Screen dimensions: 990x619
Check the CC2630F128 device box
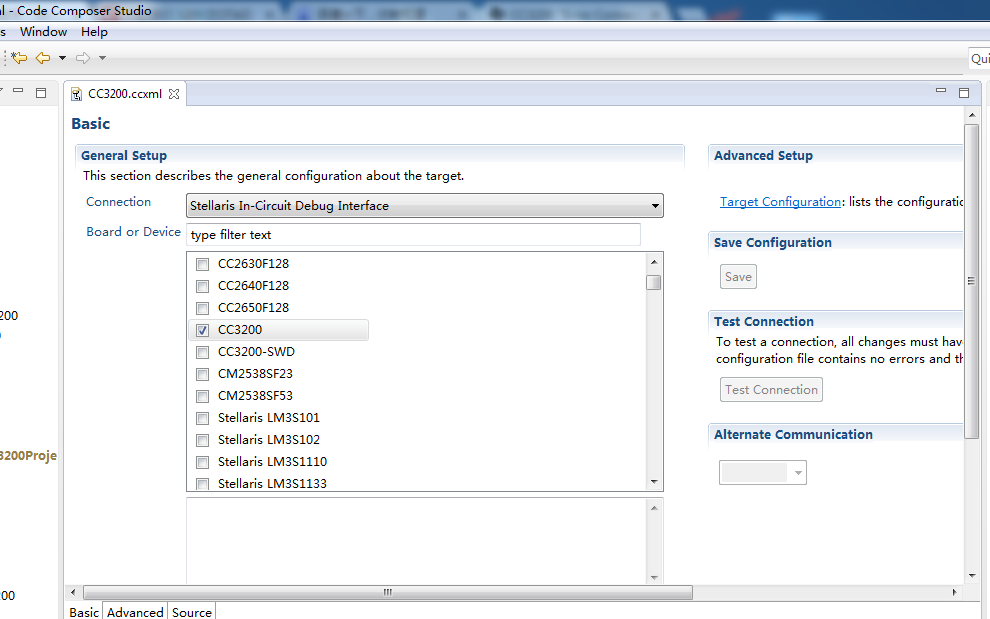coord(202,264)
